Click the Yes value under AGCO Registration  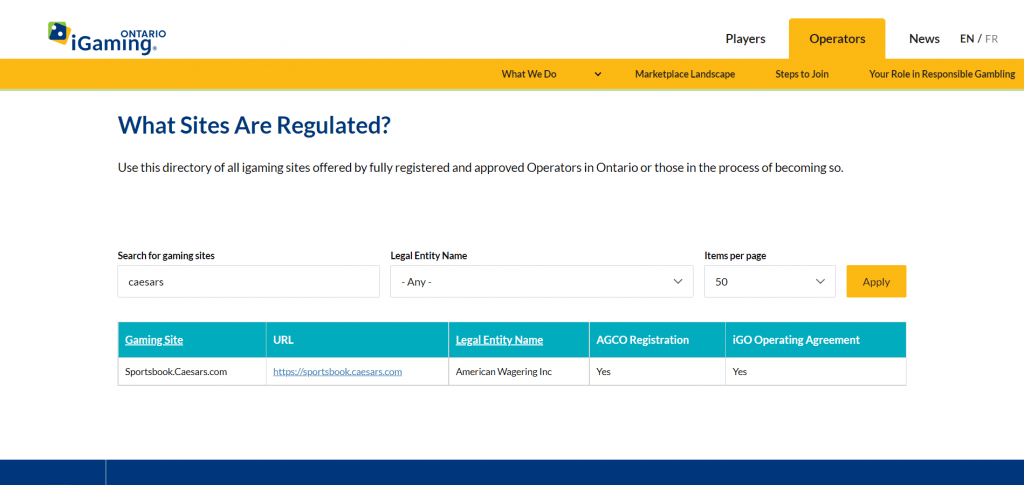pos(603,371)
